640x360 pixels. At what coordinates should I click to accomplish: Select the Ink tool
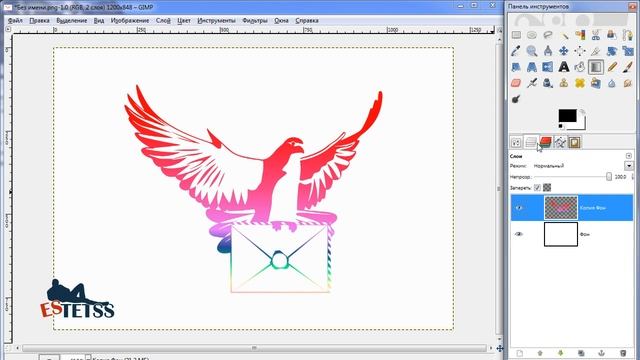547,83
